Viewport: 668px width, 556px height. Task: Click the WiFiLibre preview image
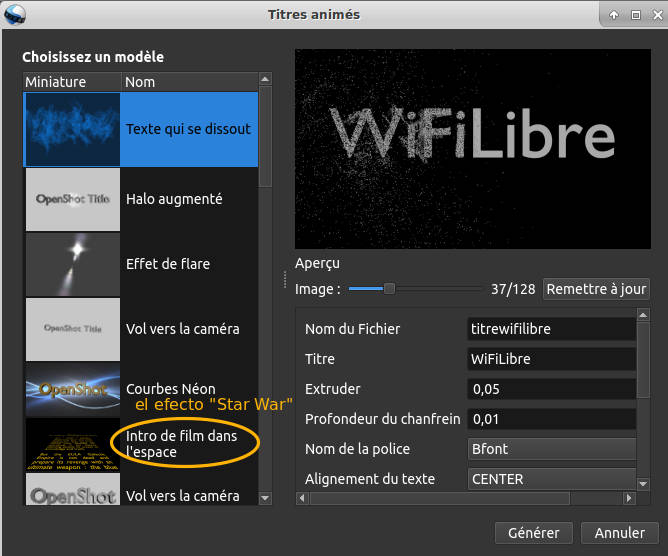473,149
